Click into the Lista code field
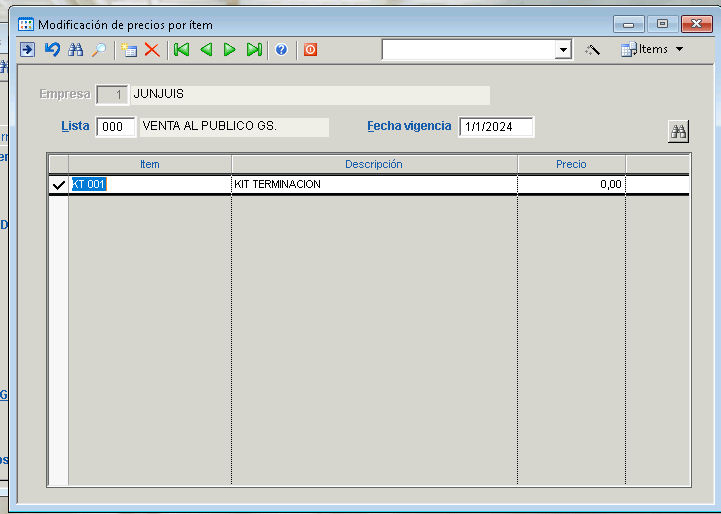Image resolution: width=721 pixels, height=514 pixels. (x=116, y=127)
